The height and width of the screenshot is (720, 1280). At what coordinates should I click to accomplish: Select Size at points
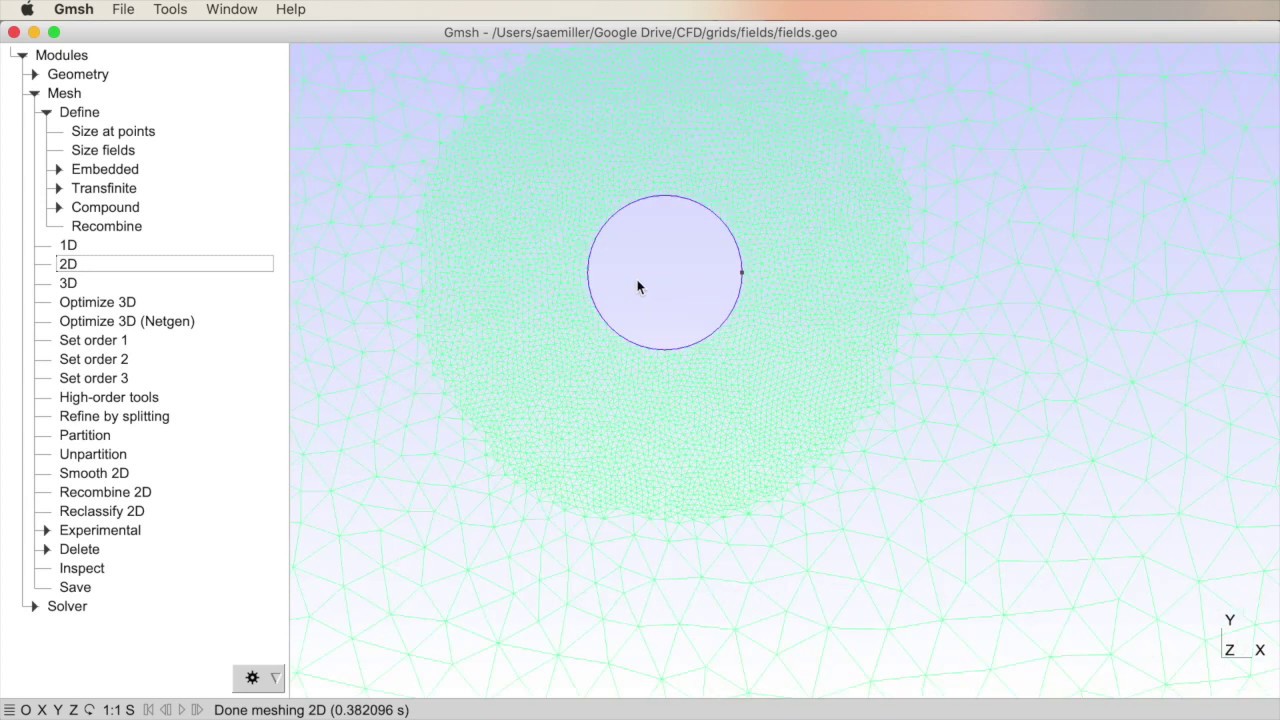pos(113,131)
